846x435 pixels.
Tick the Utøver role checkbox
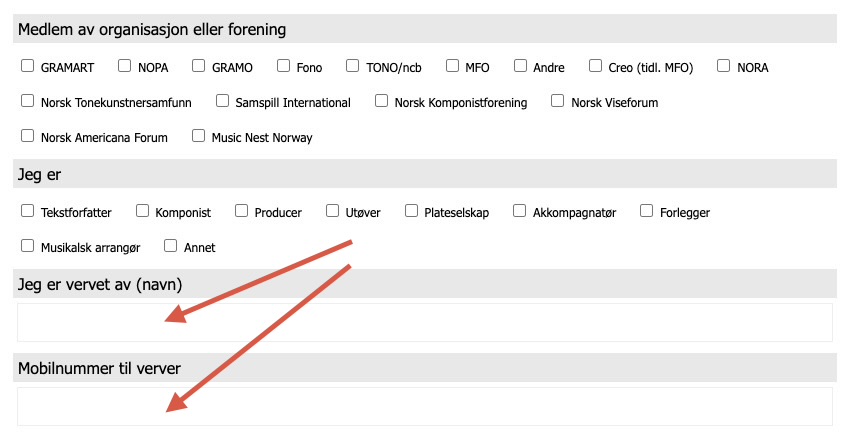point(332,211)
